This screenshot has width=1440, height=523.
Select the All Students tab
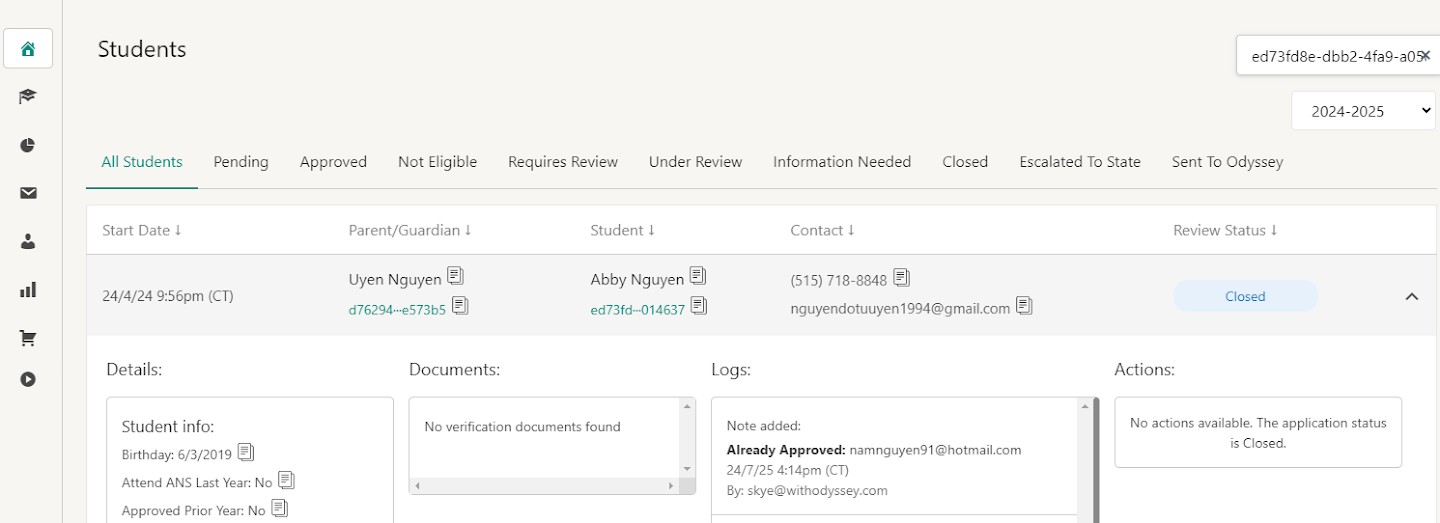click(142, 162)
